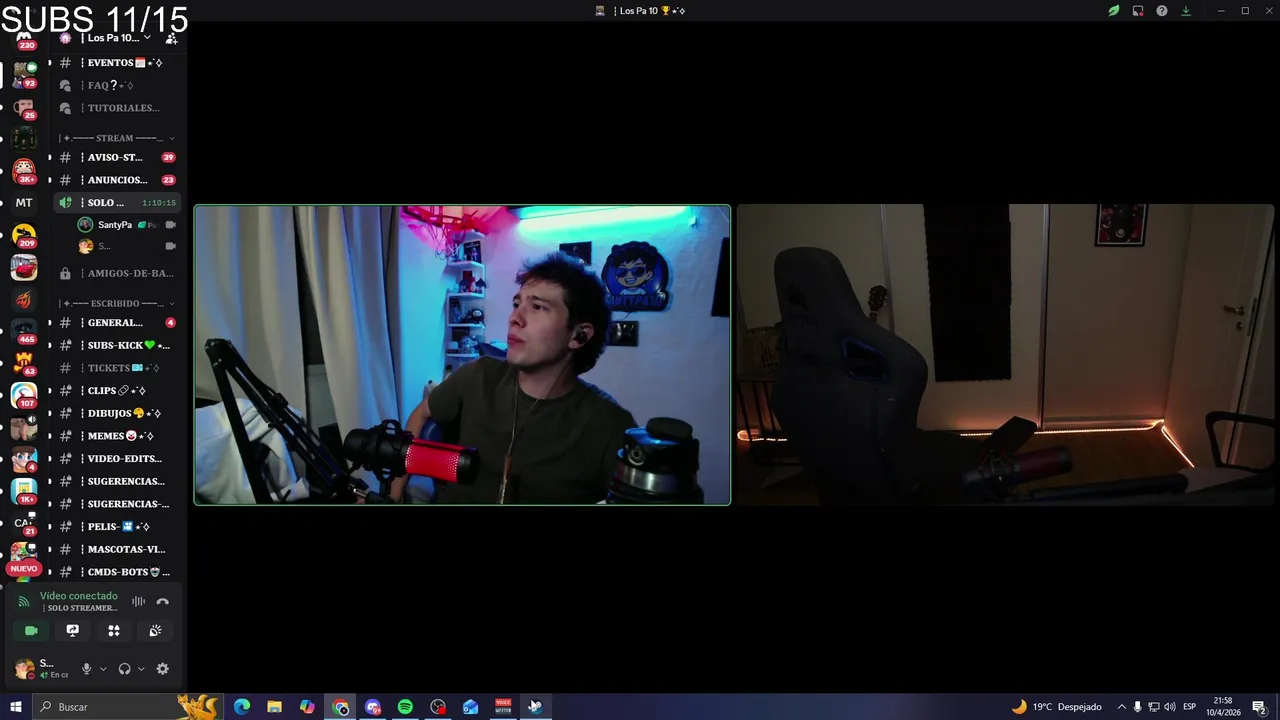Open the CMDS-BOTS channel
Screen dimensions: 1280x720
click(x=117, y=572)
